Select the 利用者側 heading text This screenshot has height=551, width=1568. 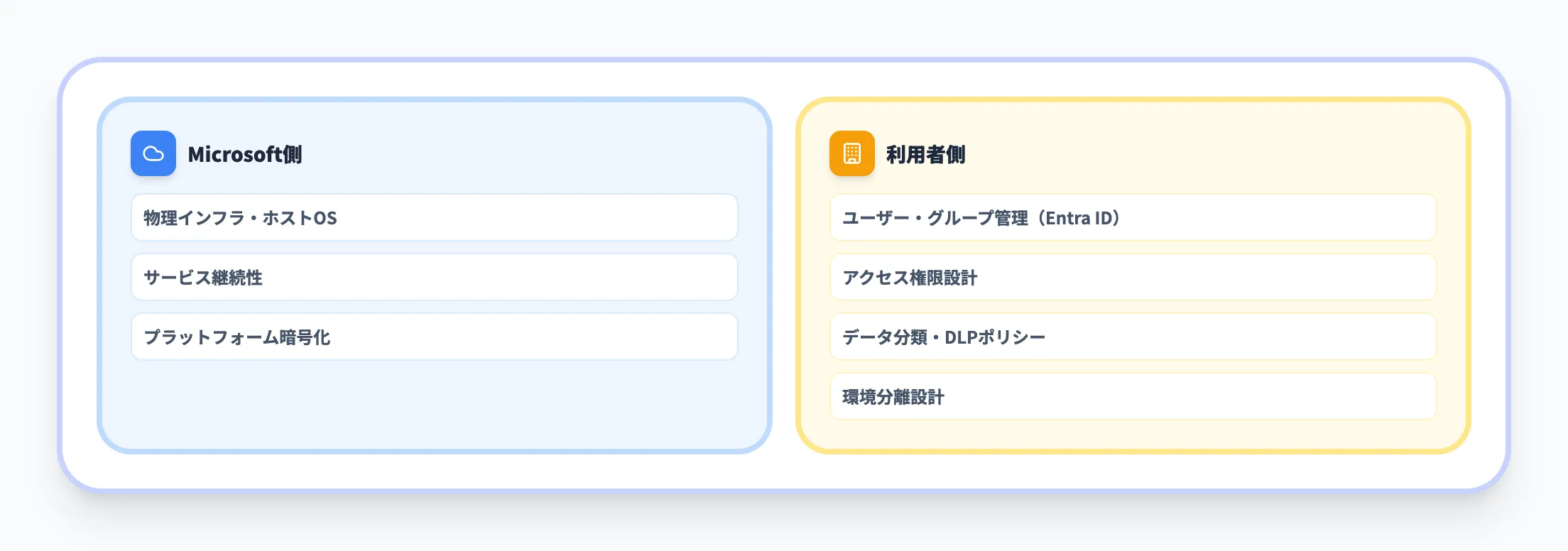pyautogui.click(x=925, y=154)
